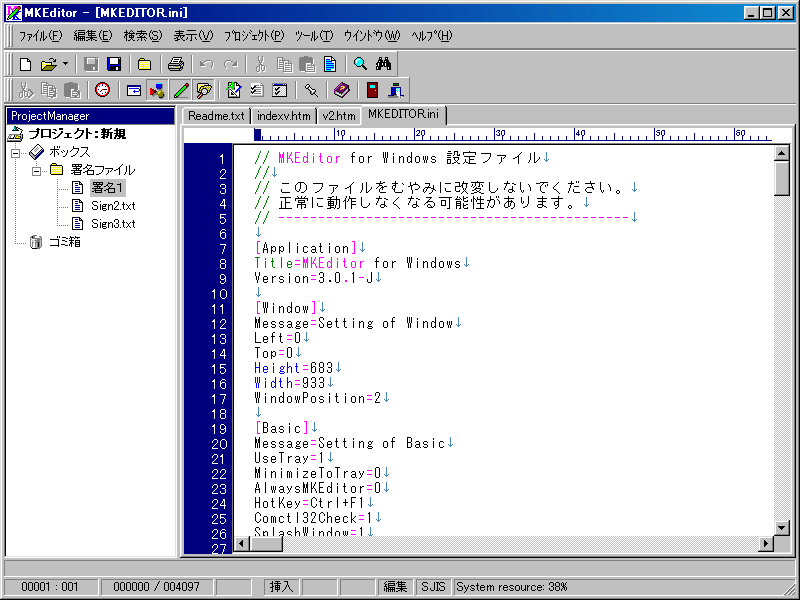Click the MKEditor icon in the title bar
The image size is (800, 600).
pos(14,12)
